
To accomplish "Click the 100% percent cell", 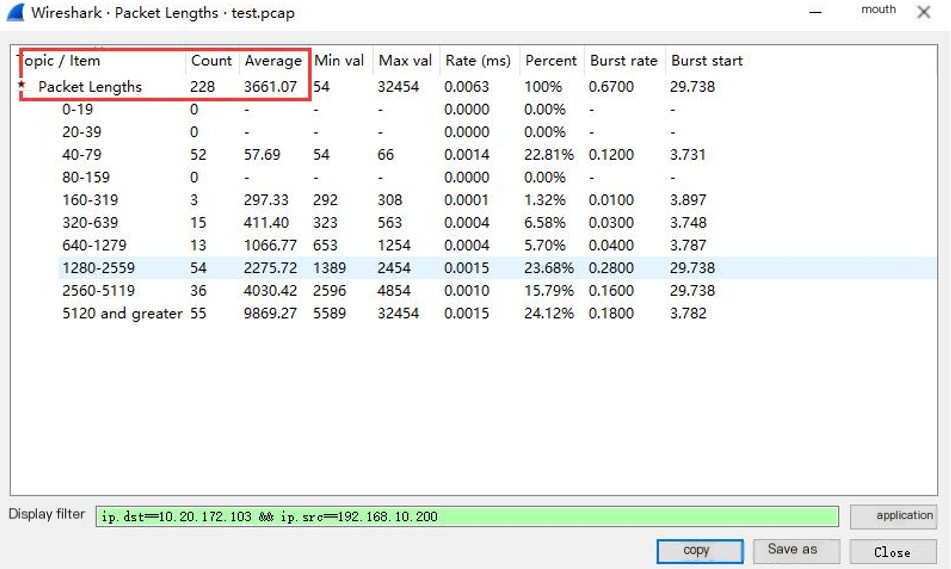I will pos(543,87).
